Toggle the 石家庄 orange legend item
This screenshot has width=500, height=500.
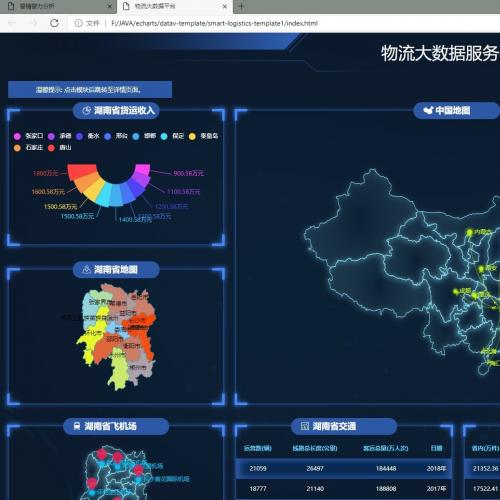coord(28,147)
